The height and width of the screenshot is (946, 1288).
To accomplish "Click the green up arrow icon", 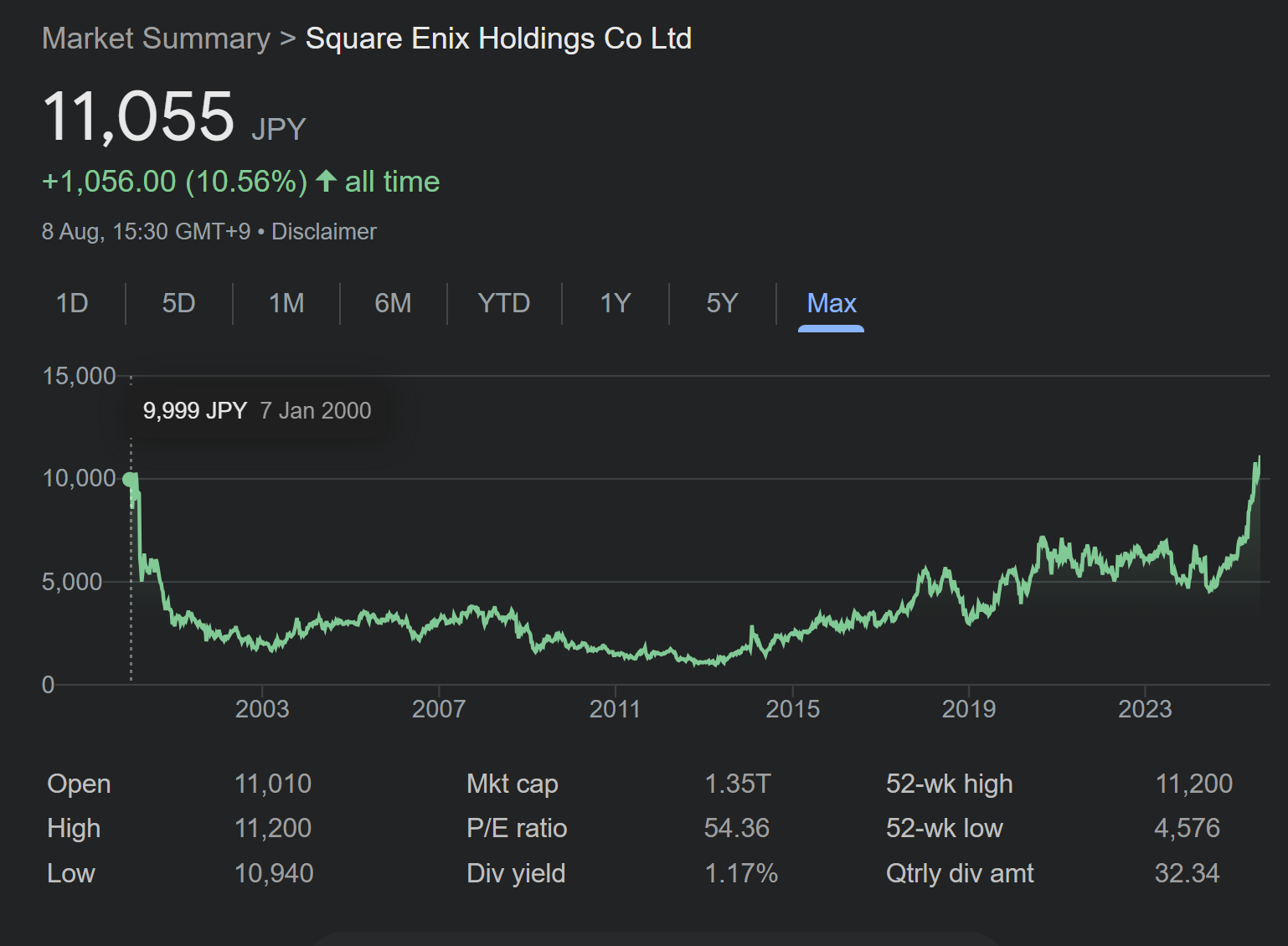I will pyautogui.click(x=327, y=181).
